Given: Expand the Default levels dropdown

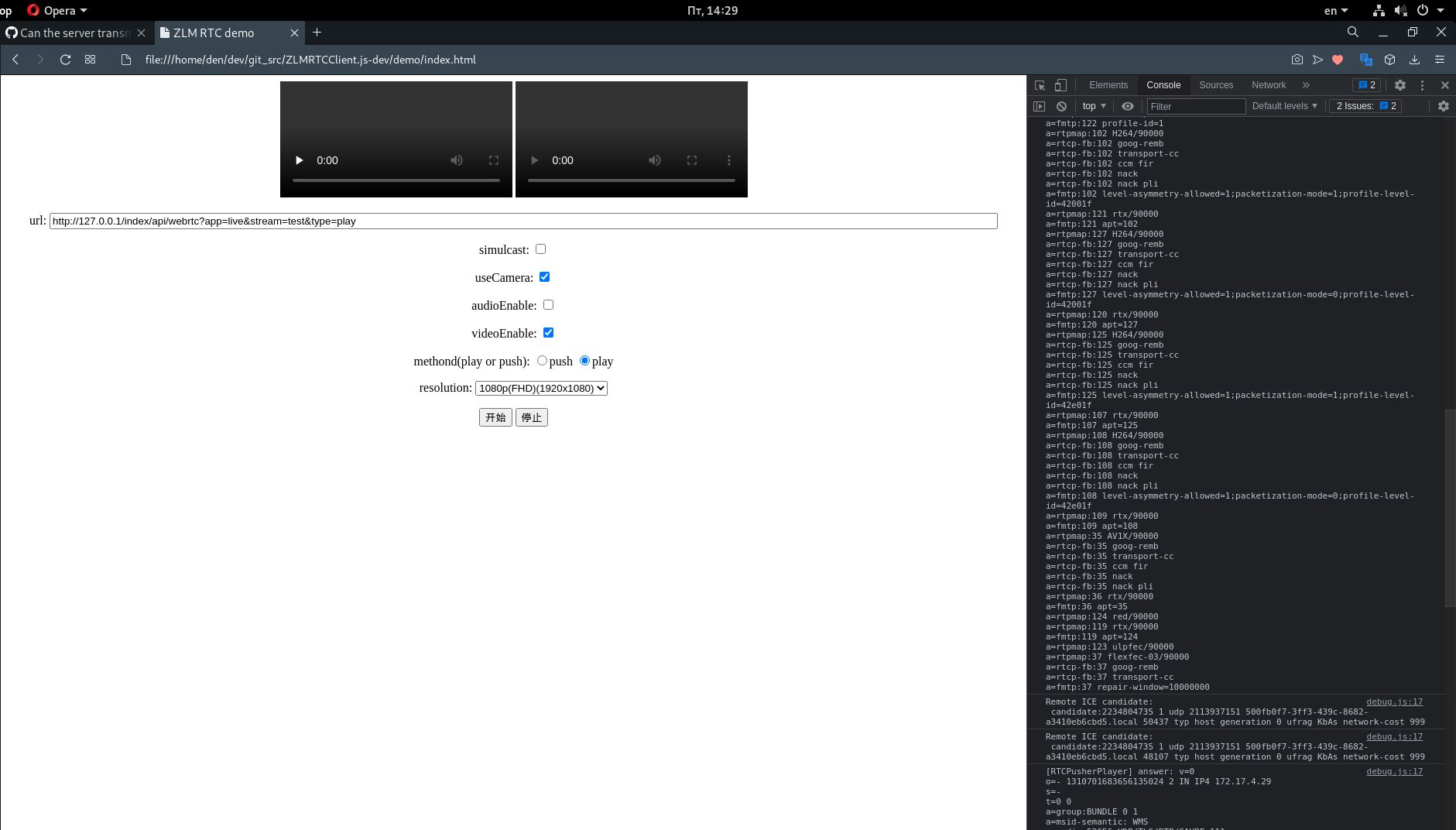Looking at the screenshot, I should (1285, 106).
